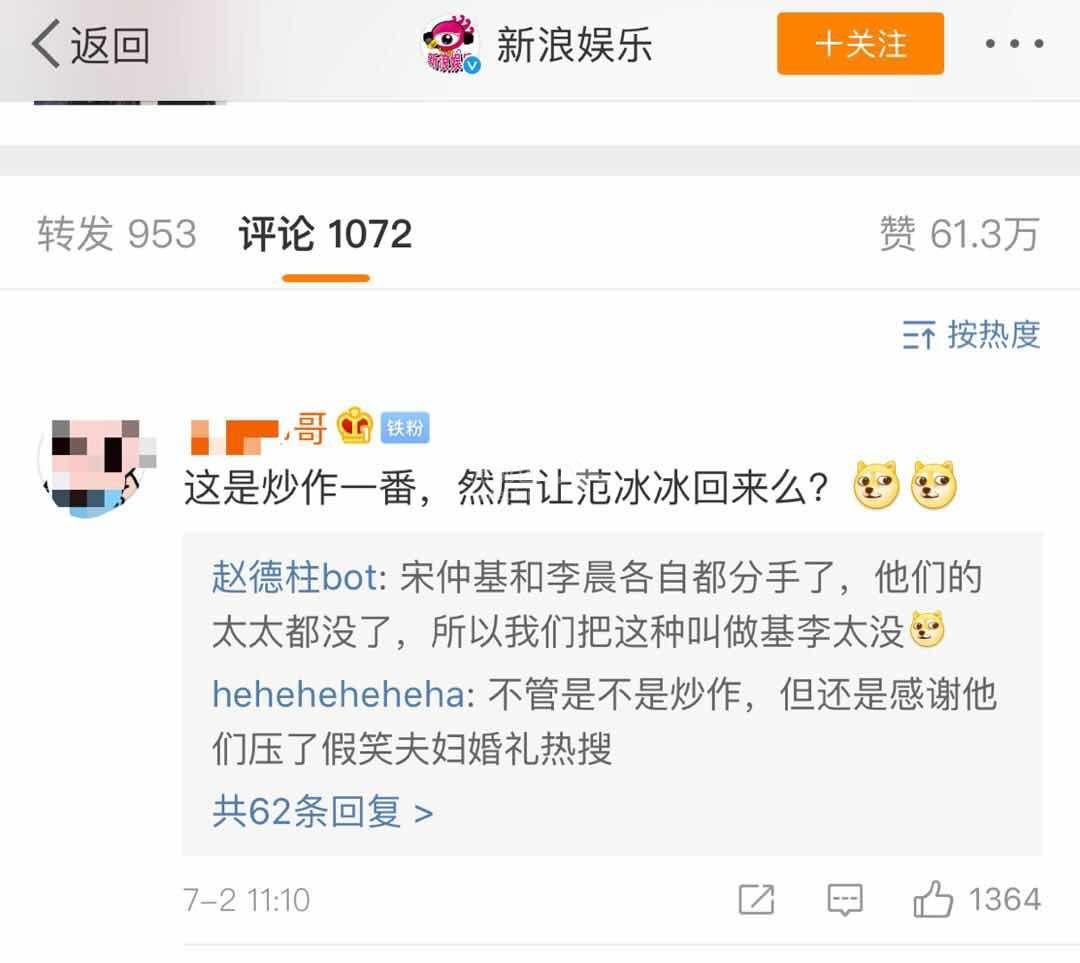Open 赵德柱bot user profile link
The height and width of the screenshot is (963, 1080).
(295, 577)
